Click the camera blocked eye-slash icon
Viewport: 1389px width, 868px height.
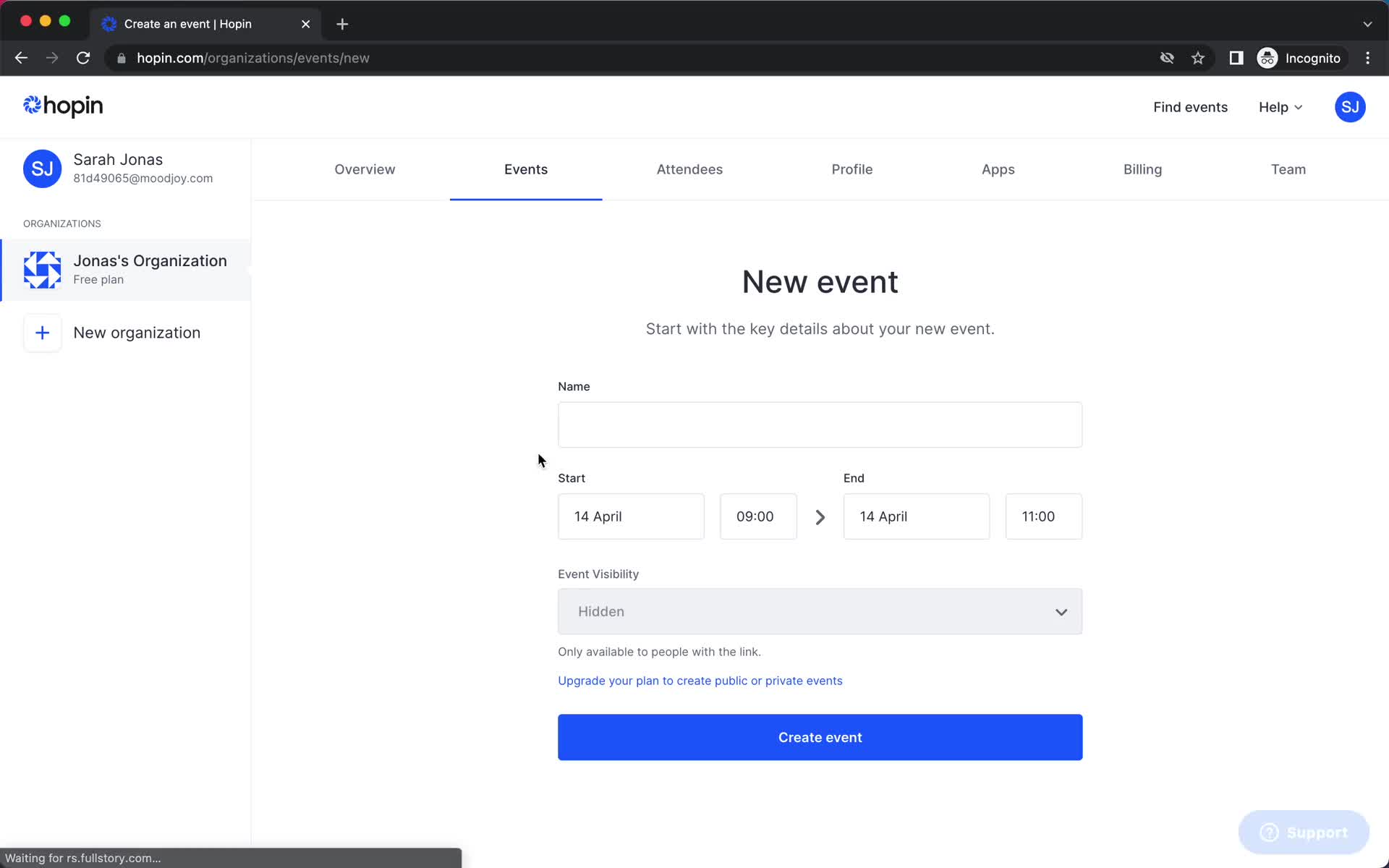[x=1167, y=58]
